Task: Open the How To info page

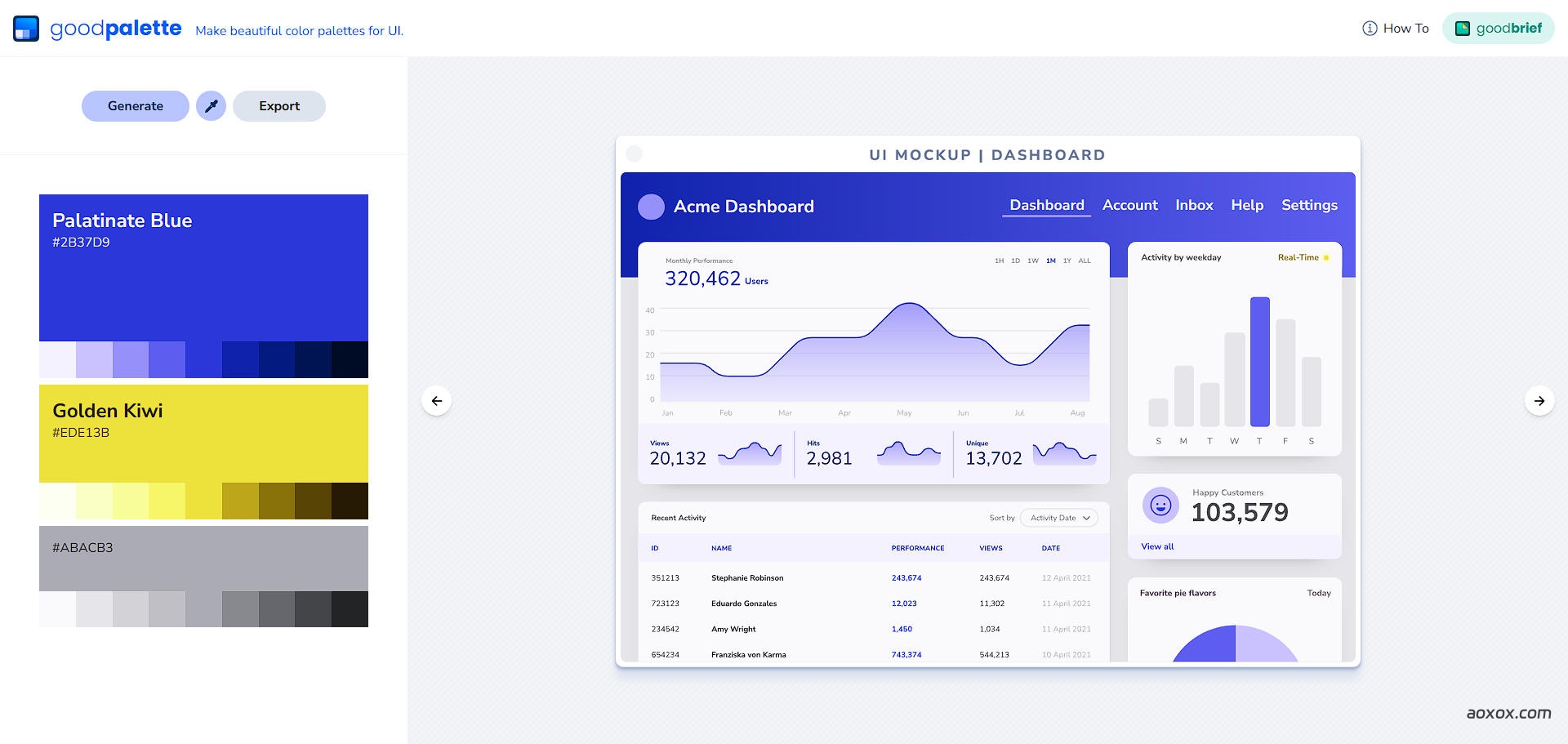Action: [1396, 29]
